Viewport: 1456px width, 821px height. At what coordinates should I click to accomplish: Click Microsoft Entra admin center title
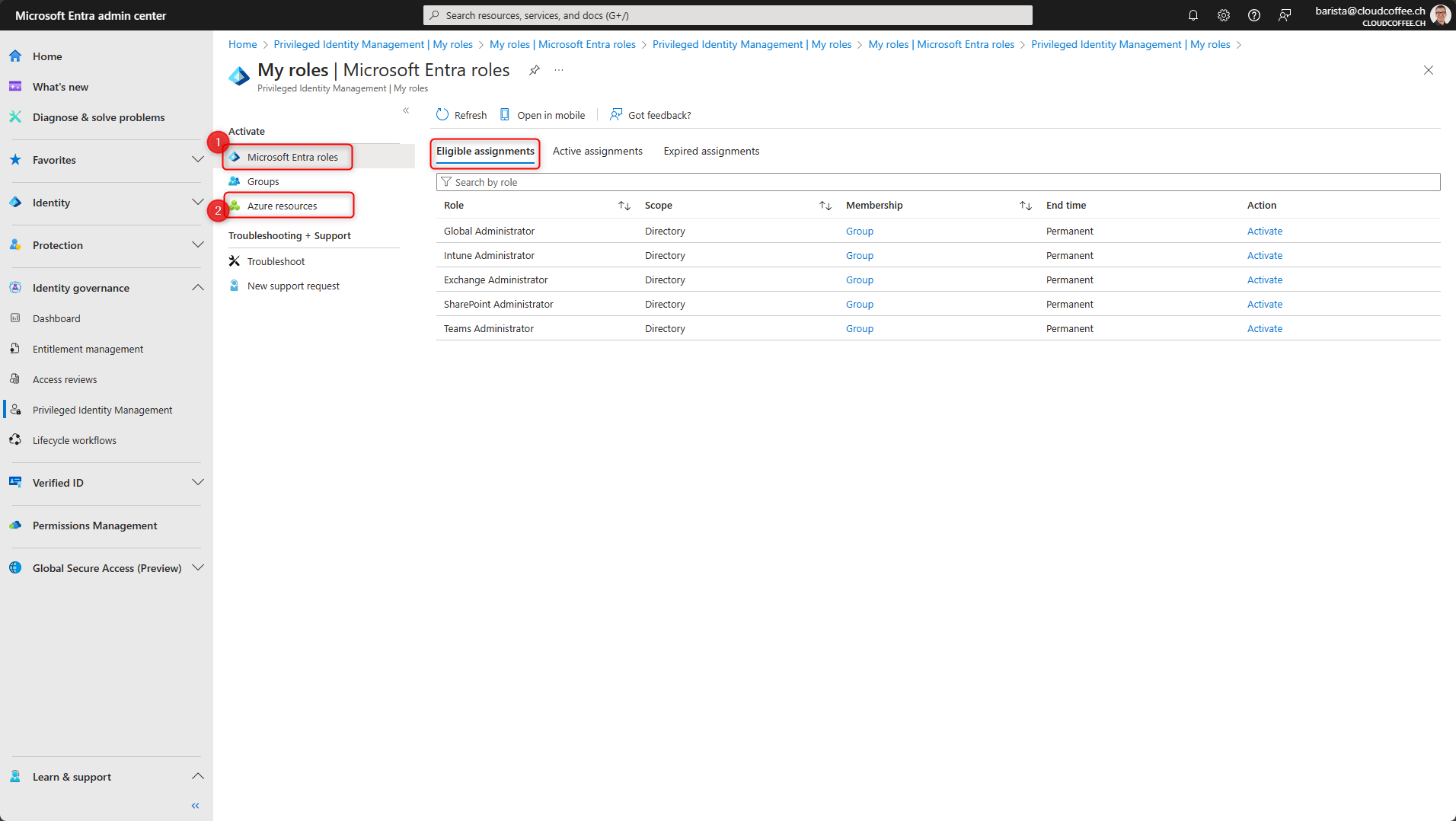(x=91, y=15)
